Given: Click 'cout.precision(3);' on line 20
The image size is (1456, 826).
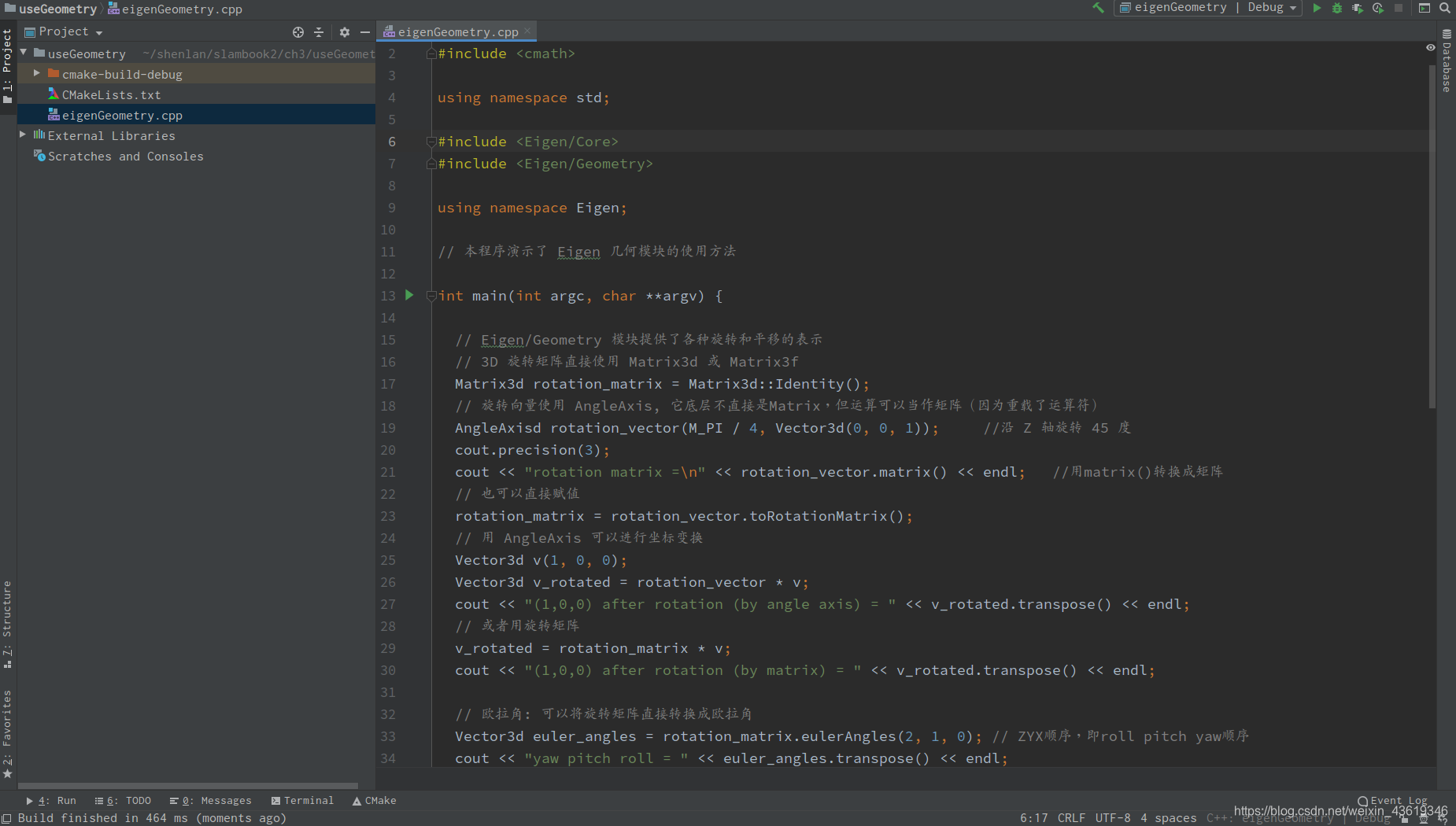Looking at the screenshot, I should coord(532,450).
